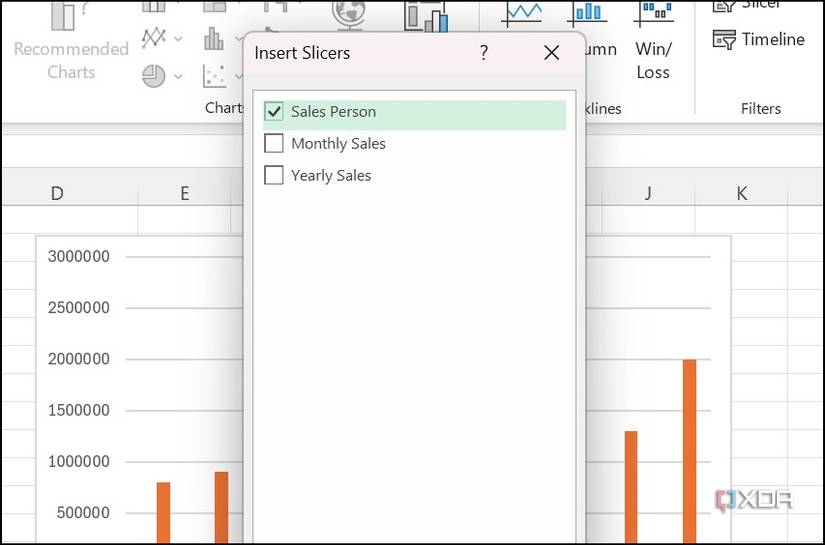Click the Win/Loss label
The width and height of the screenshot is (825, 545).
(653, 60)
